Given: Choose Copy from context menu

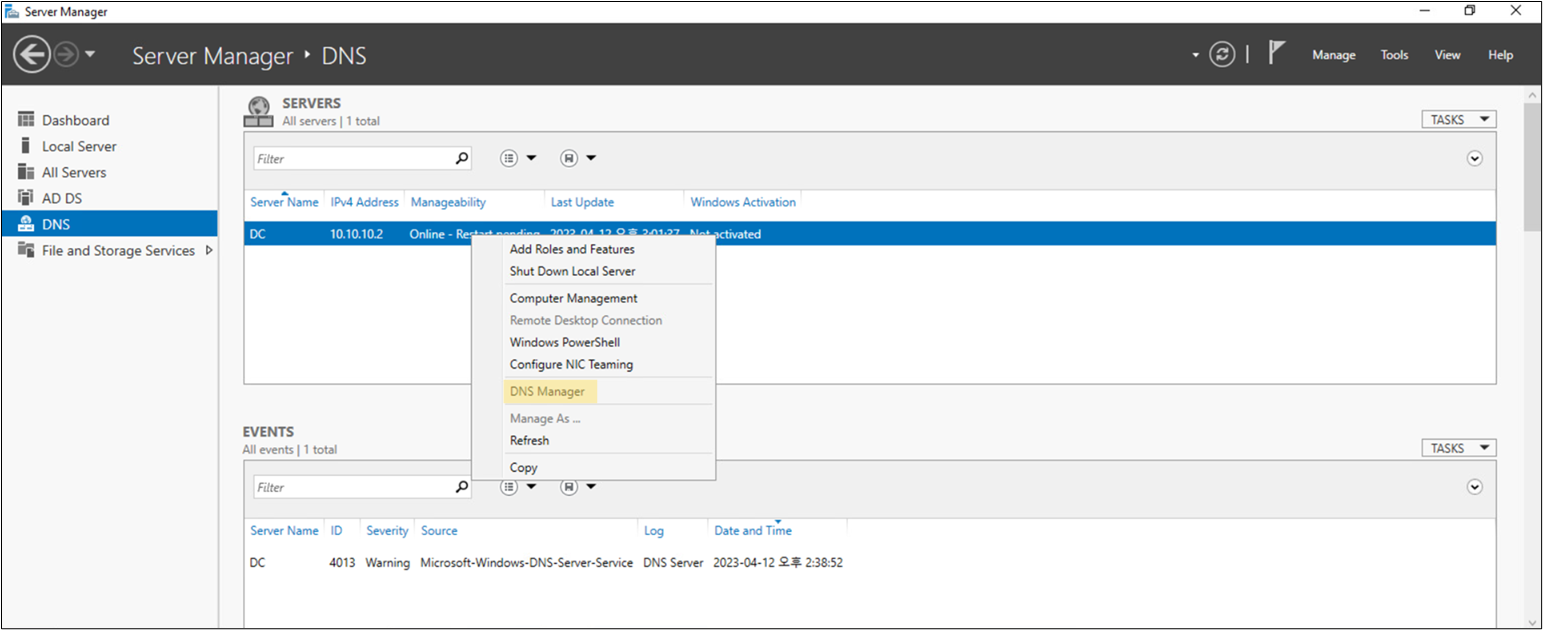Looking at the screenshot, I should click(x=523, y=467).
